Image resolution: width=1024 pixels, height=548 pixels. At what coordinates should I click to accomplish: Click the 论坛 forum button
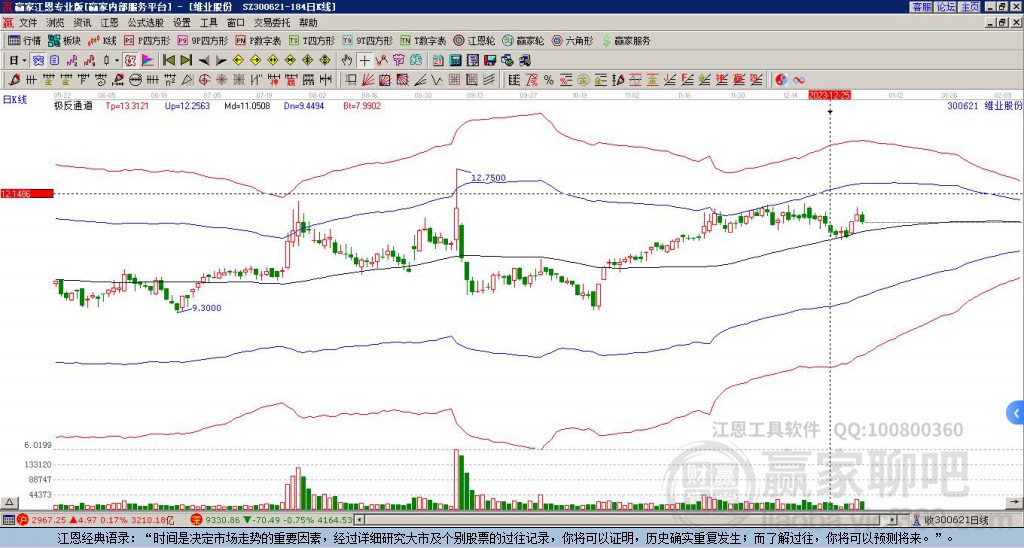pyautogui.click(x=946, y=7)
